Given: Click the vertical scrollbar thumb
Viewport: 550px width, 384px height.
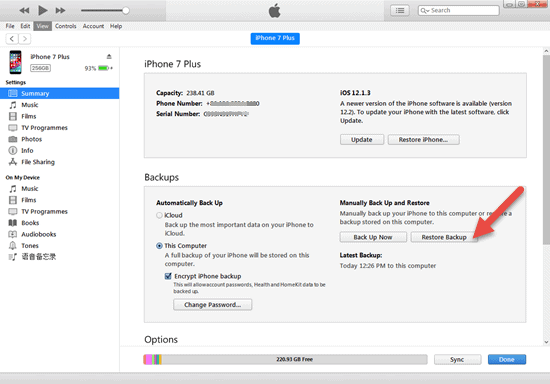Looking at the screenshot, I should point(546,150).
